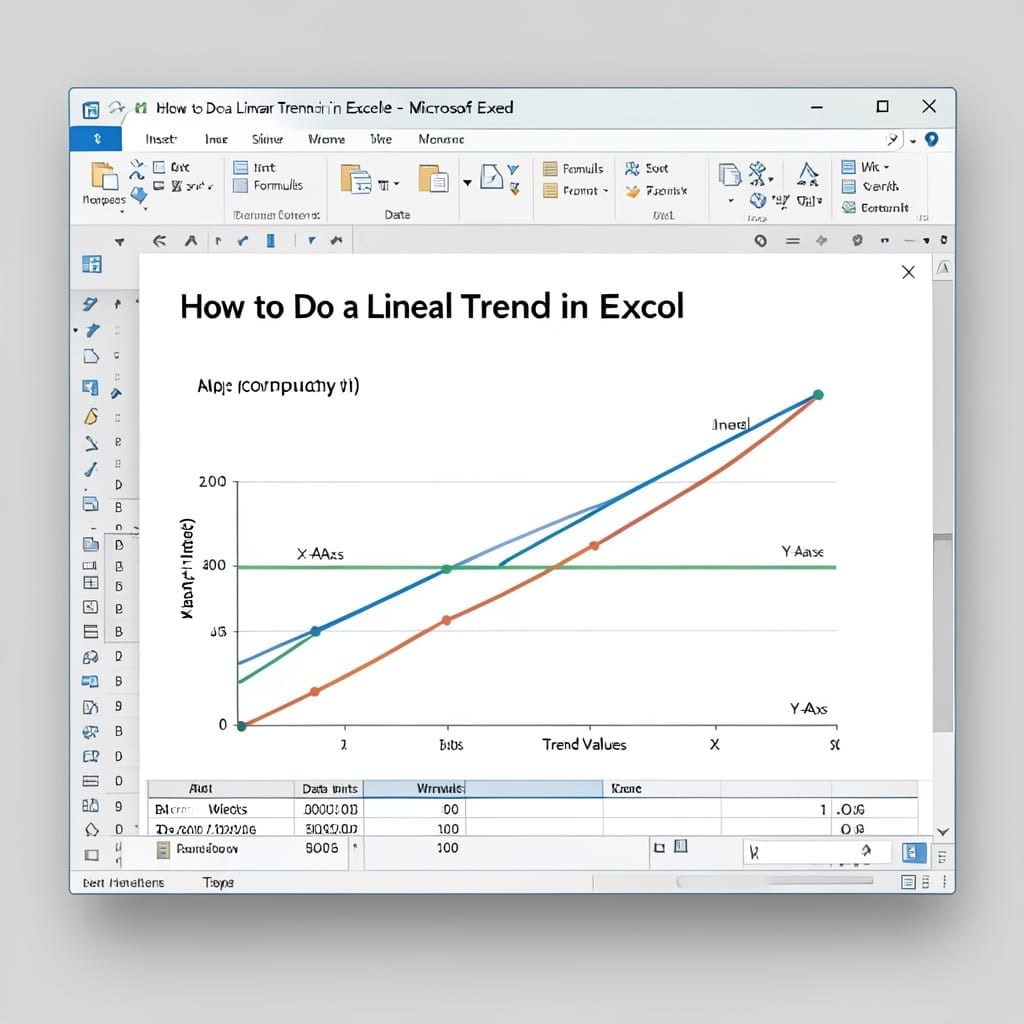Click the 'Famulls' button in ribbon
Image resolution: width=1024 pixels, height=1024 pixels.
pyautogui.click(x=573, y=169)
